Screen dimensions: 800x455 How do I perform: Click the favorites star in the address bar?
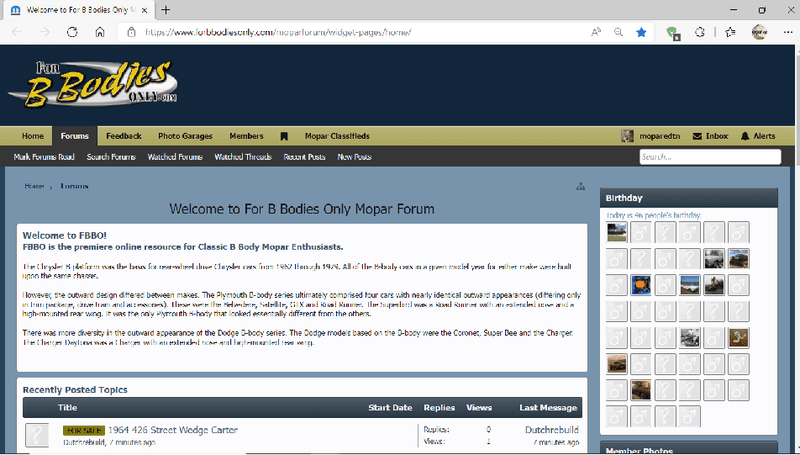(x=642, y=32)
